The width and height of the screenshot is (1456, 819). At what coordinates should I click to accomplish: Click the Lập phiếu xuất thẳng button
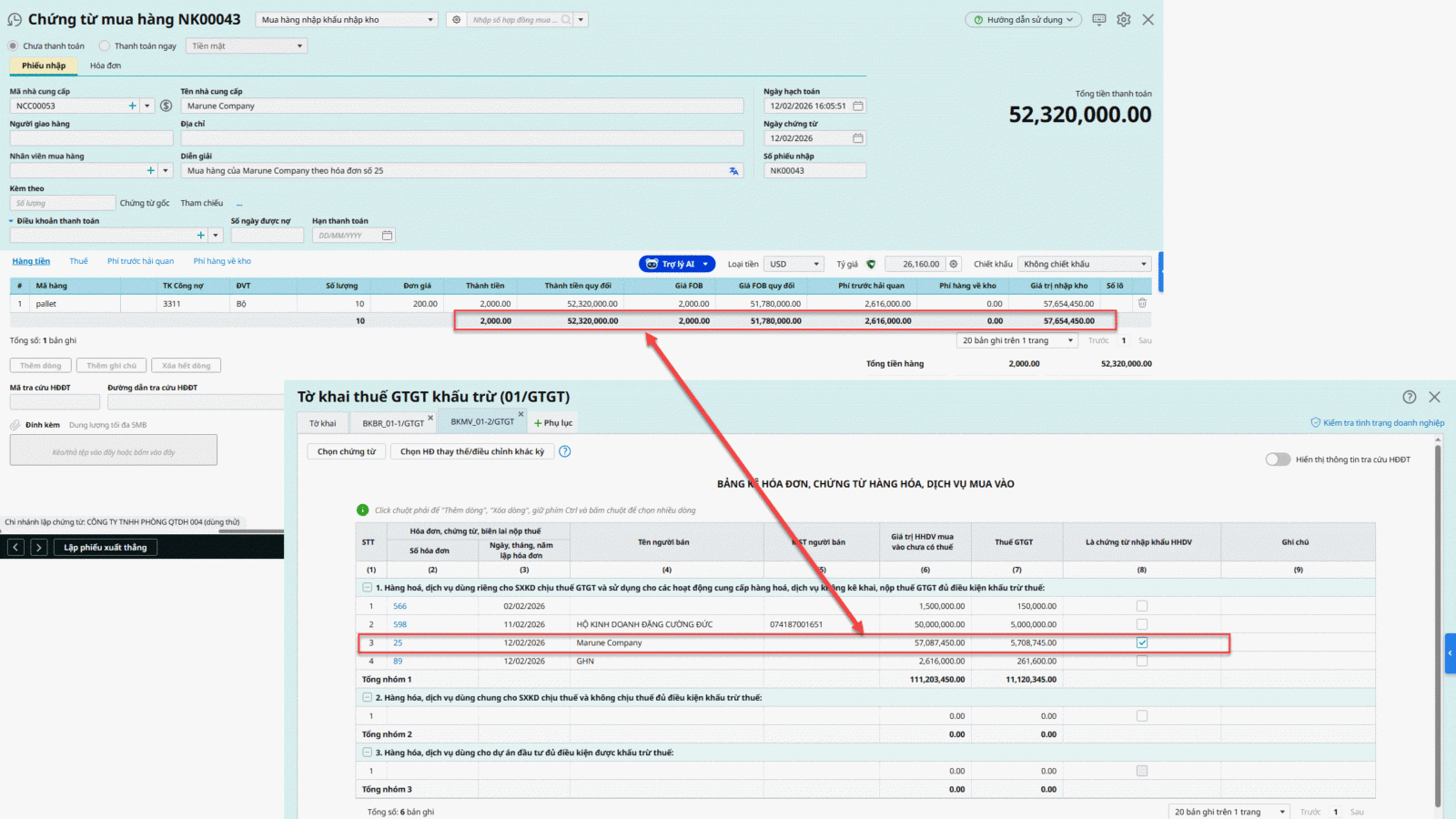pos(106,548)
